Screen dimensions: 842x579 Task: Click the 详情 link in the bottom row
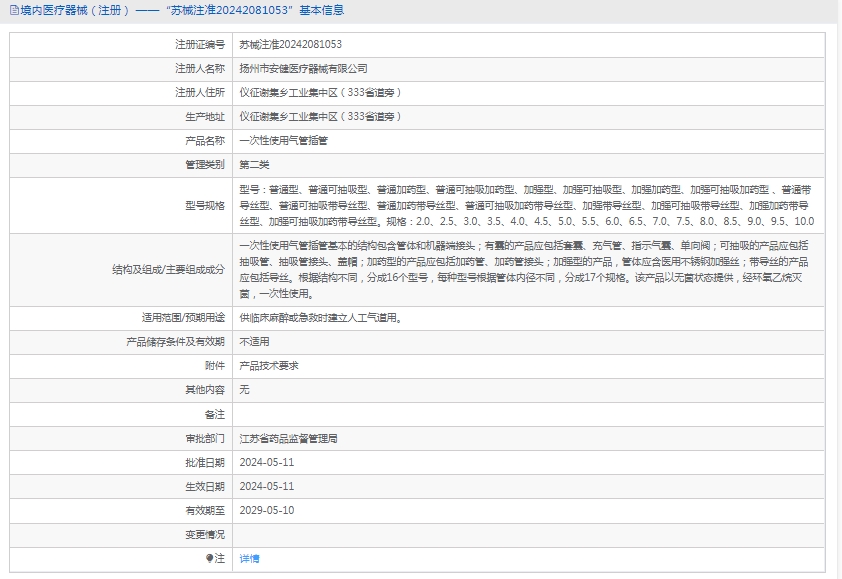point(249,559)
